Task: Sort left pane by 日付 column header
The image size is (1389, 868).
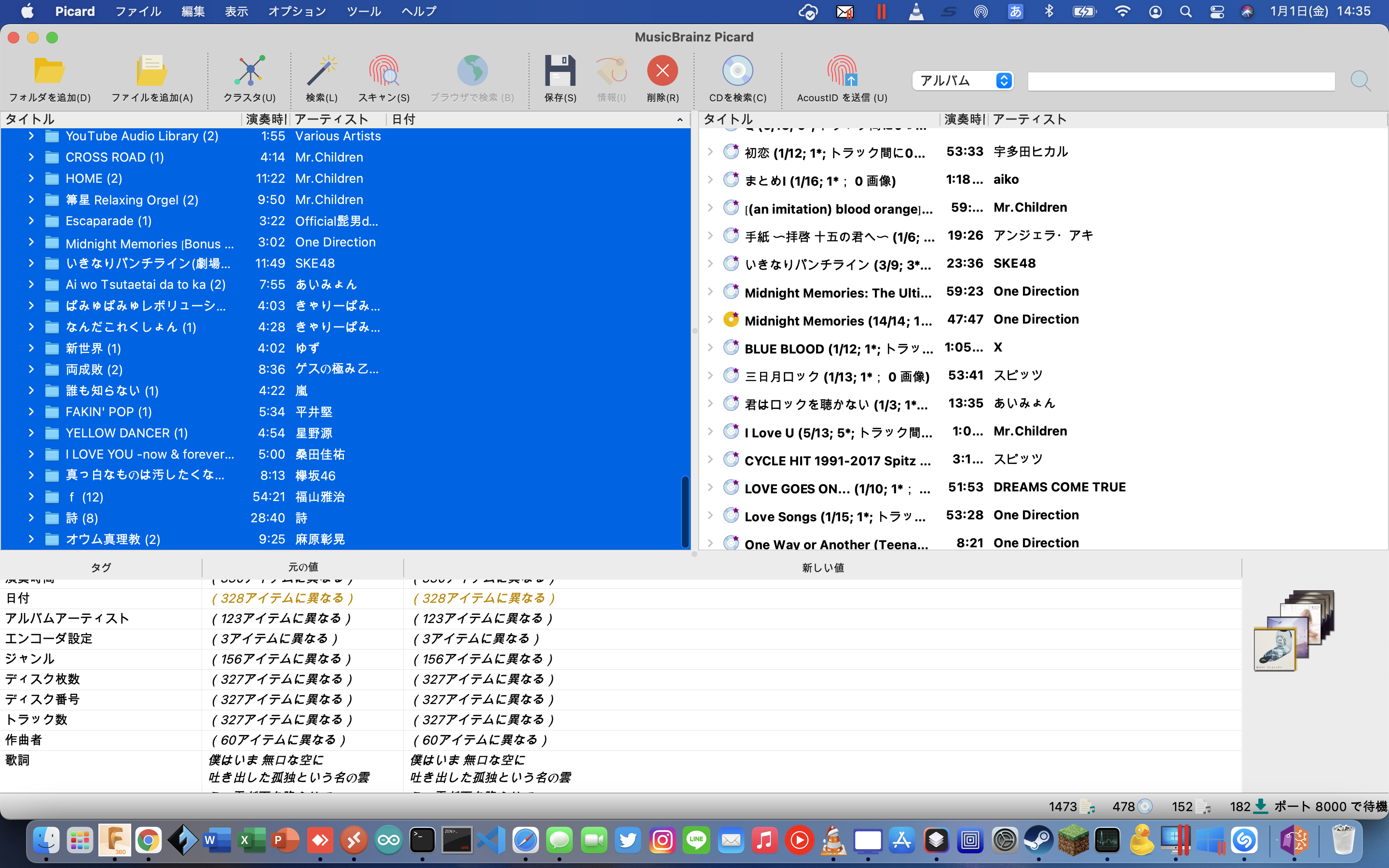Action: pos(537,119)
